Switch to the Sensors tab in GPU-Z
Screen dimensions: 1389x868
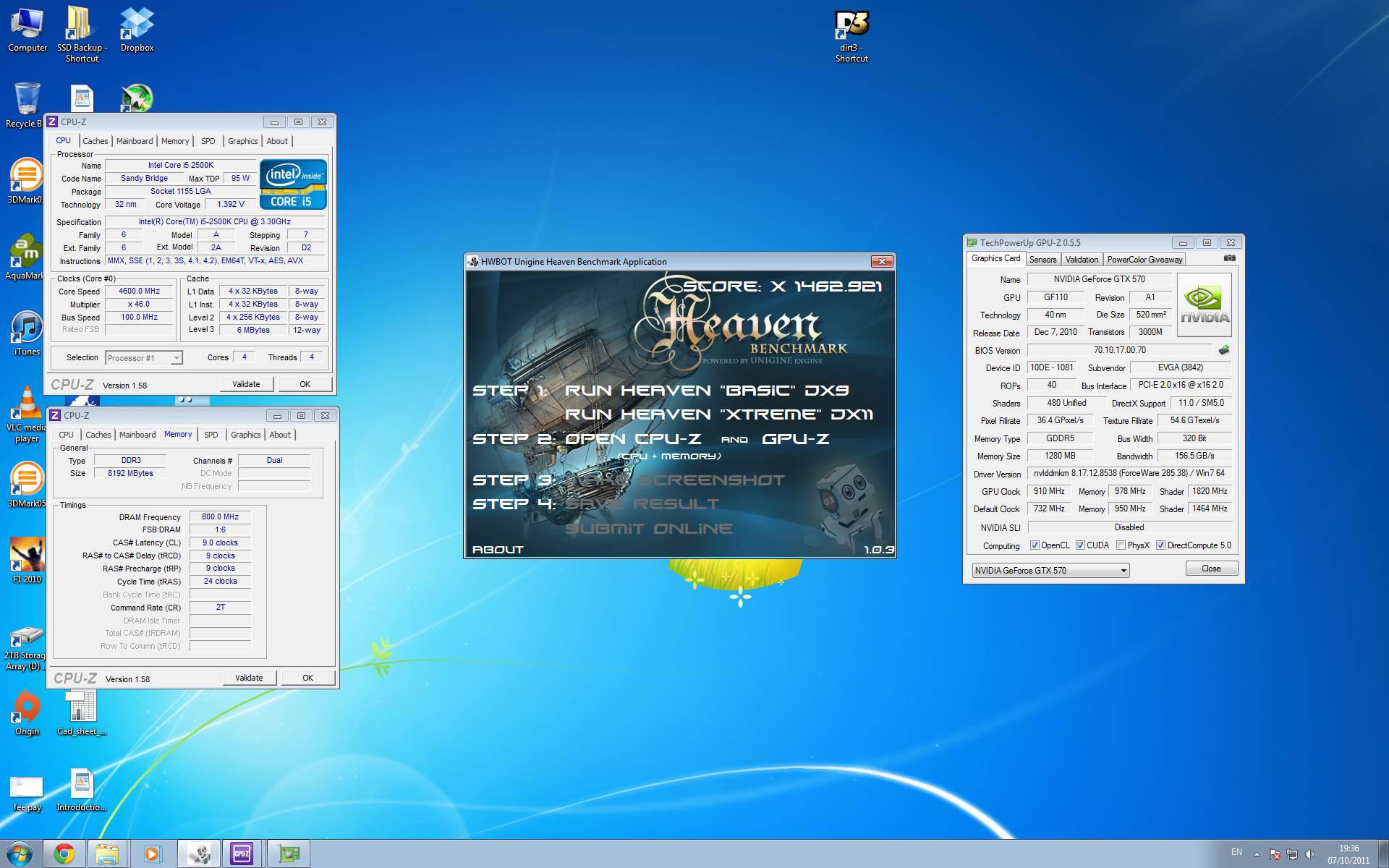(x=1042, y=259)
